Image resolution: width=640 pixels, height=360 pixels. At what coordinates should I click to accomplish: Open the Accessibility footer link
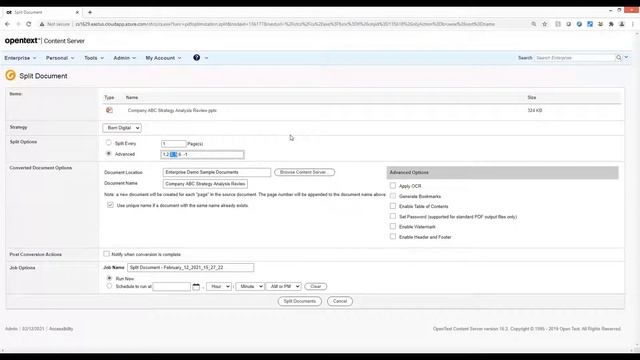[61, 329]
